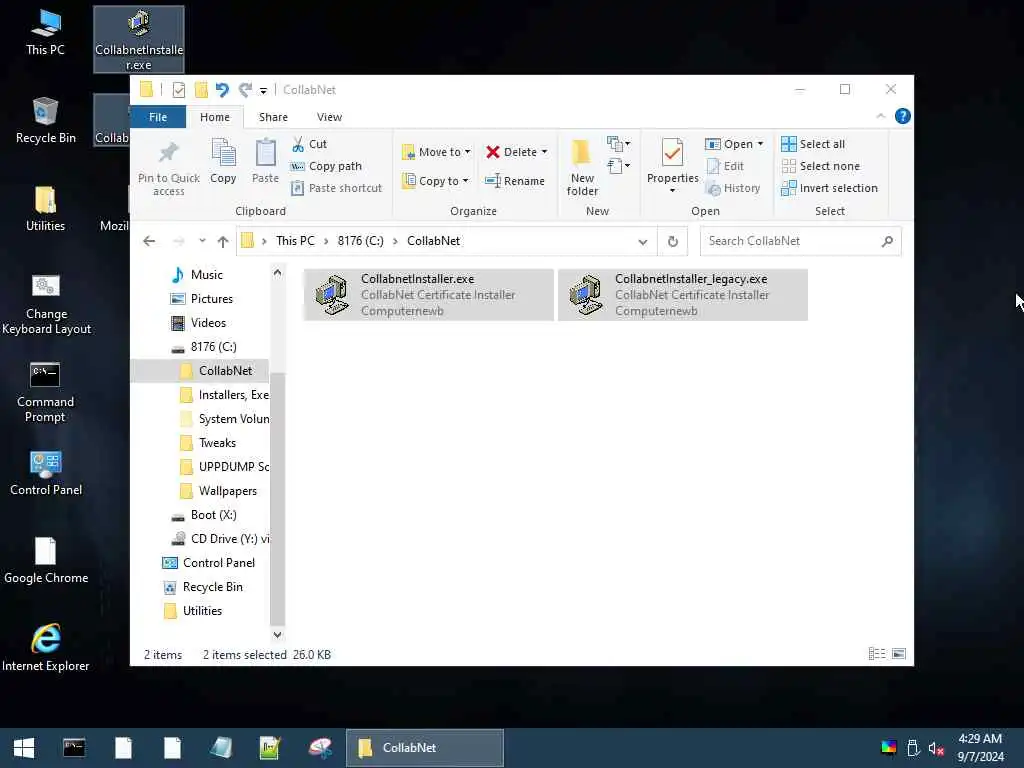Select CollabnetInstaller_legacy.exe file

click(682, 295)
